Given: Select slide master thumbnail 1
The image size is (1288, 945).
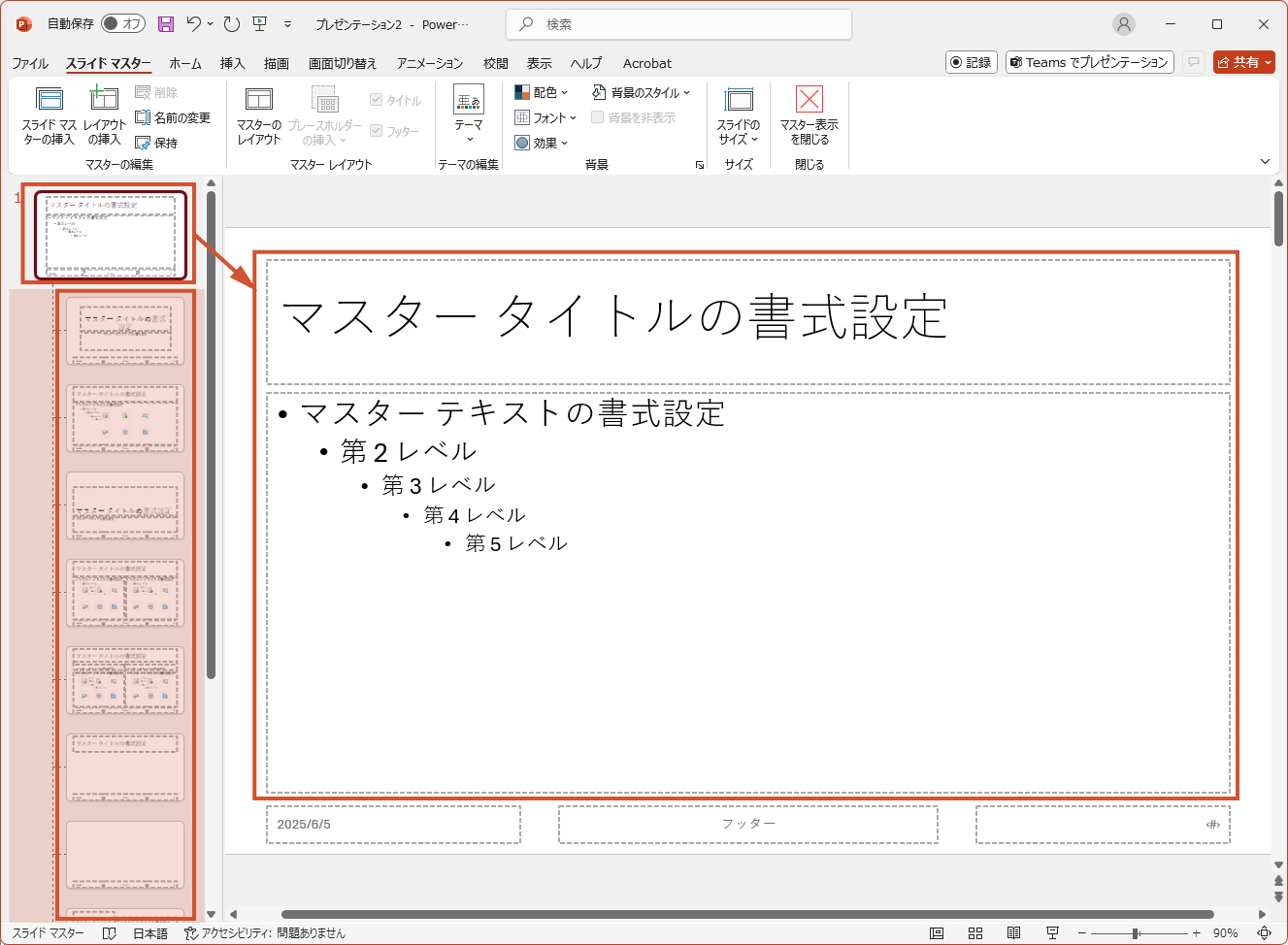Looking at the screenshot, I should coord(111,235).
